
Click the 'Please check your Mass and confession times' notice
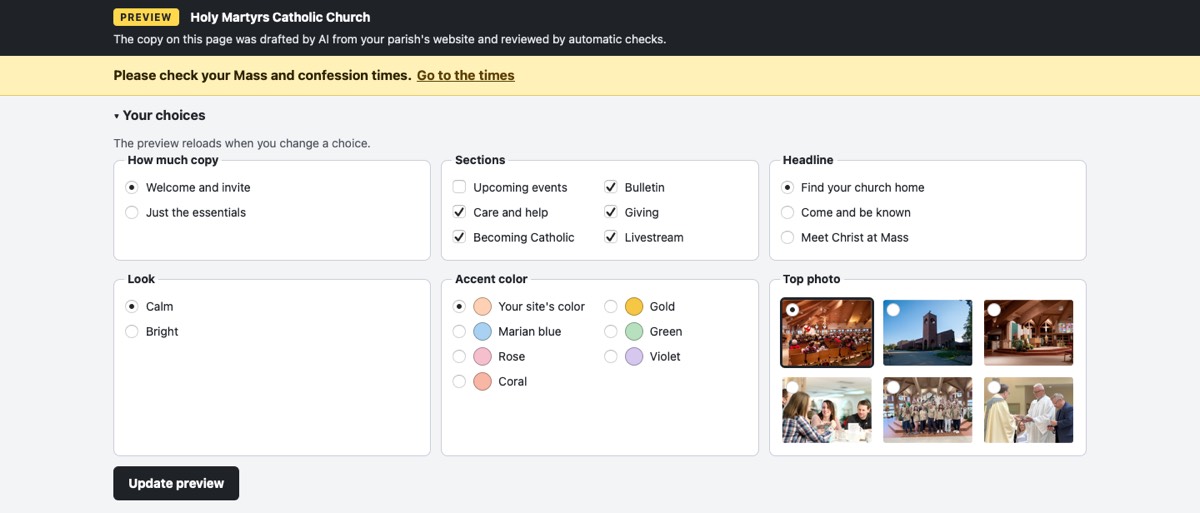262,75
